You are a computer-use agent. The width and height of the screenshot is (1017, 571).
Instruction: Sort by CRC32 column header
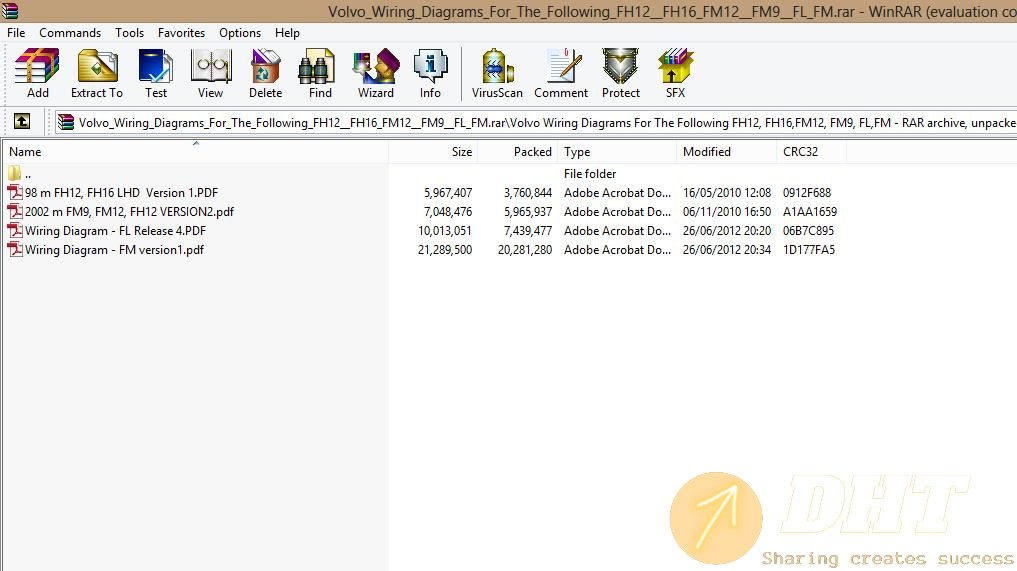tap(811, 152)
